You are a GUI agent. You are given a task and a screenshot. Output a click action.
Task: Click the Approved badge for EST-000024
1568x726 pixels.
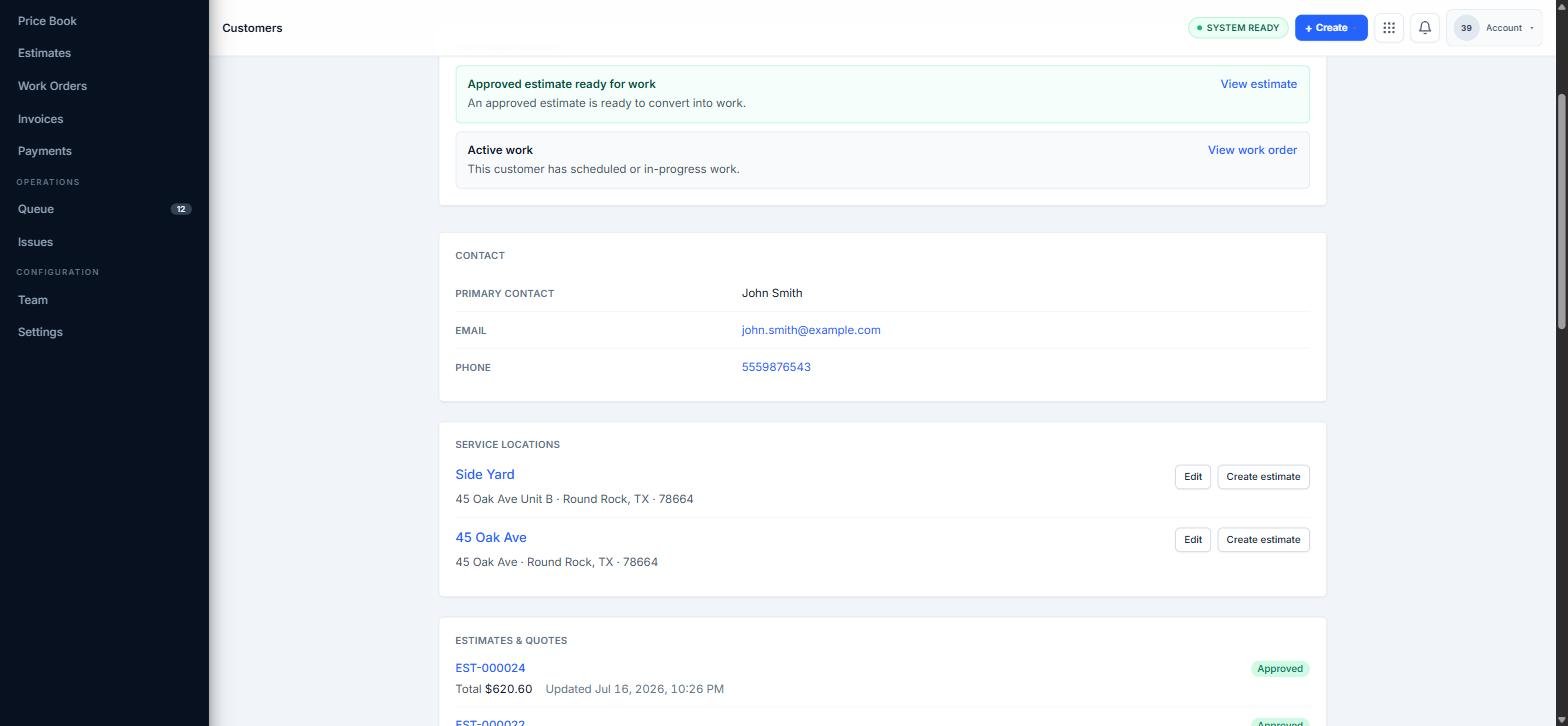[x=1280, y=669]
